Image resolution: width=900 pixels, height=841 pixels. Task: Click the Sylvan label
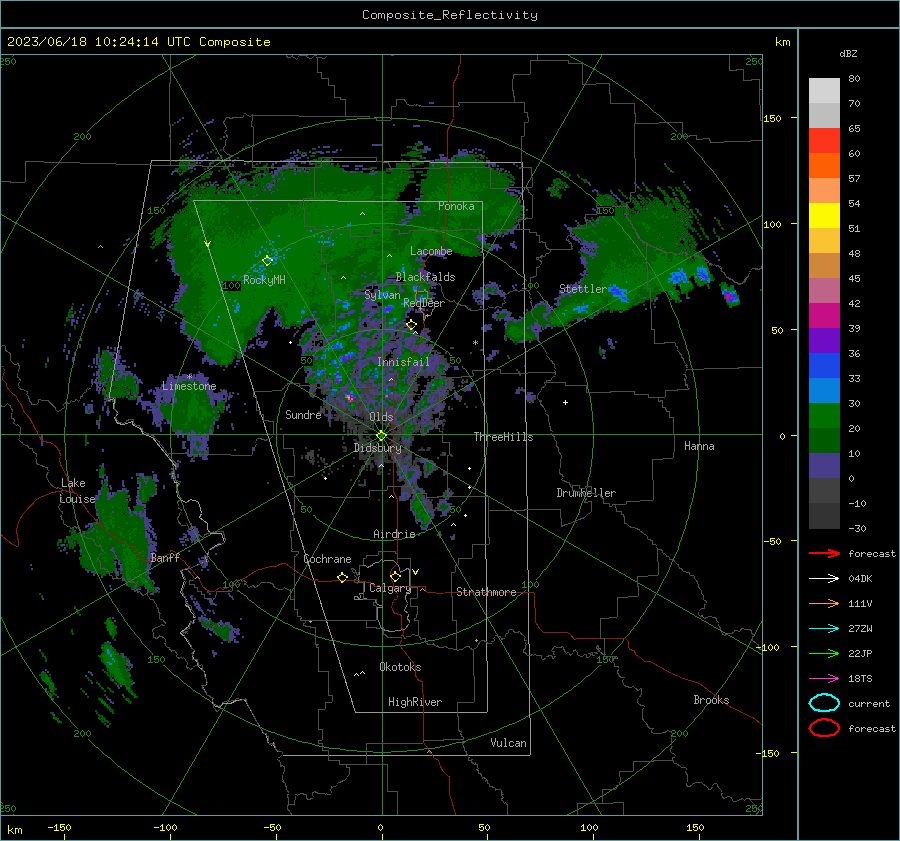pos(382,295)
